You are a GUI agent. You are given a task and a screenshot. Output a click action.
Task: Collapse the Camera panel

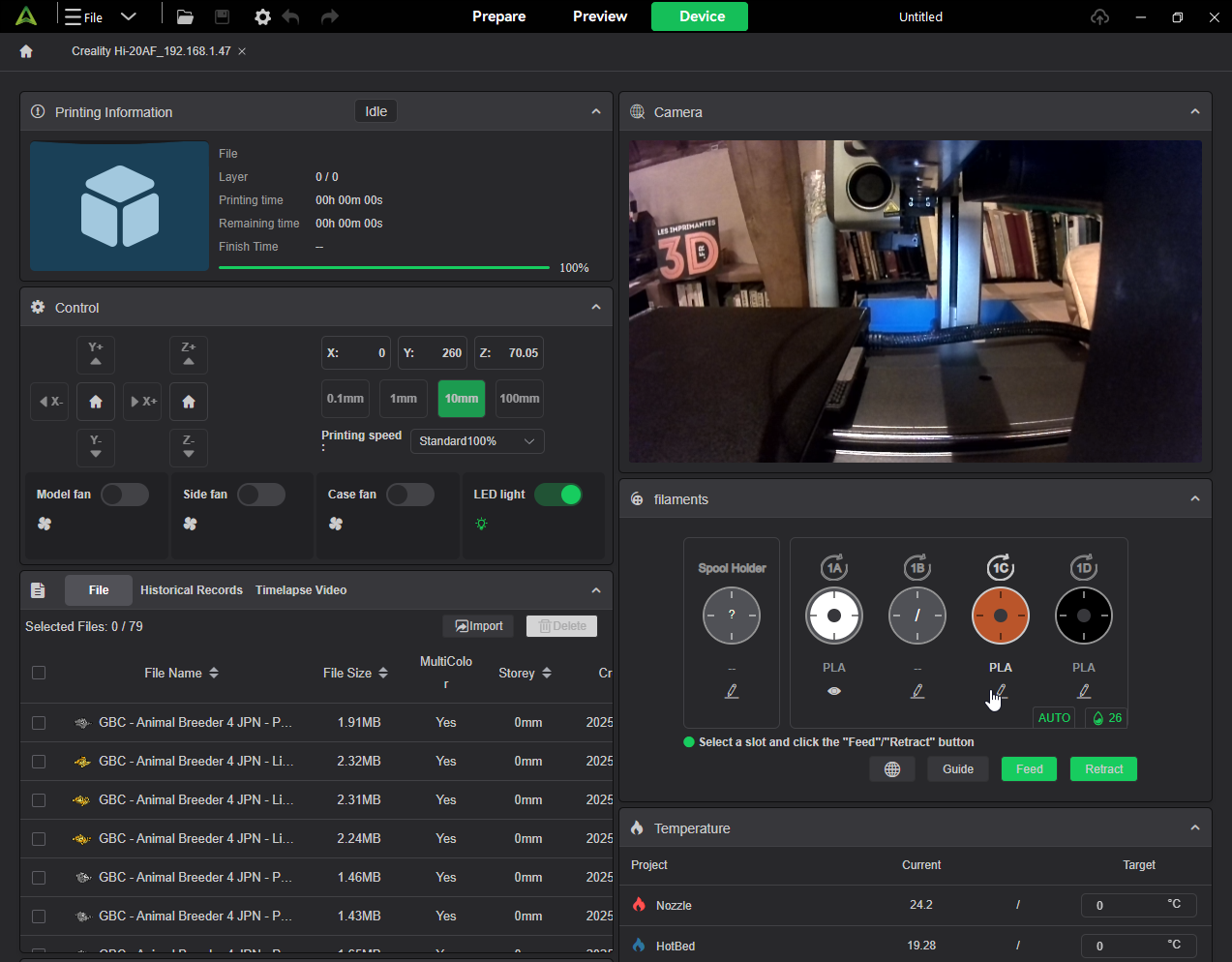(1195, 112)
